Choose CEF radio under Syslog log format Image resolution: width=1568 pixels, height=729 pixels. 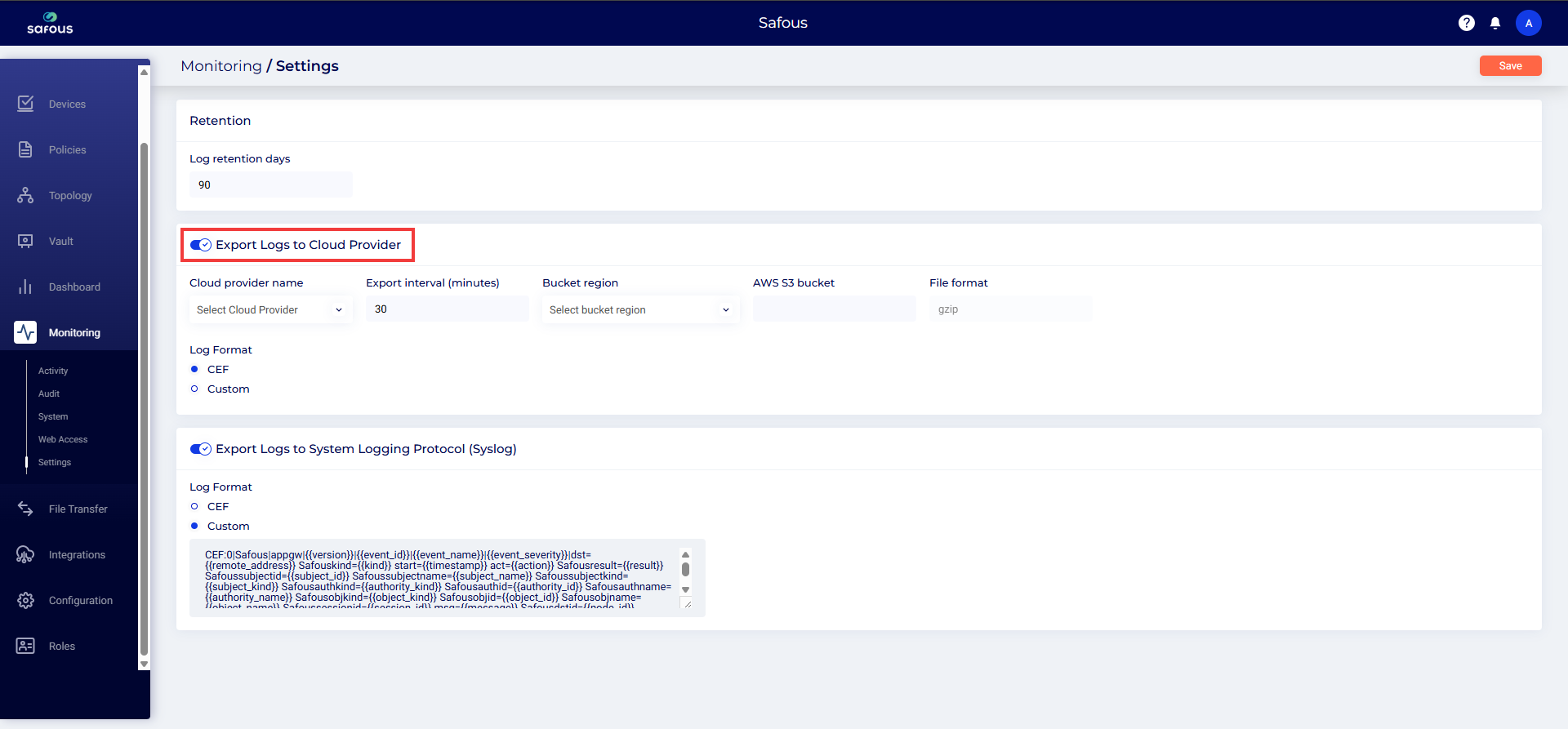(x=194, y=506)
